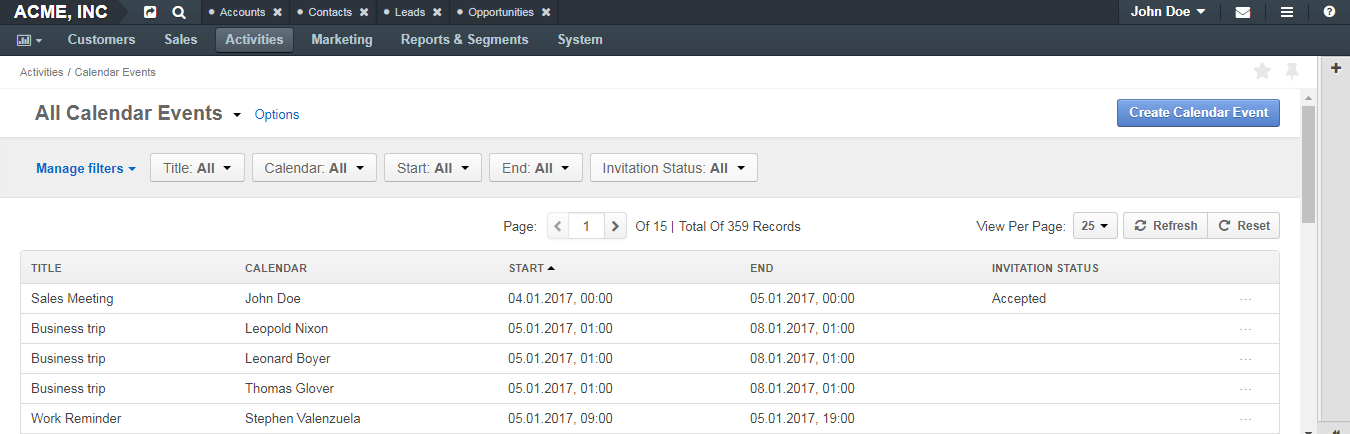Close the Accounts pinned tab
1350x434 pixels.
pyautogui.click(x=277, y=13)
